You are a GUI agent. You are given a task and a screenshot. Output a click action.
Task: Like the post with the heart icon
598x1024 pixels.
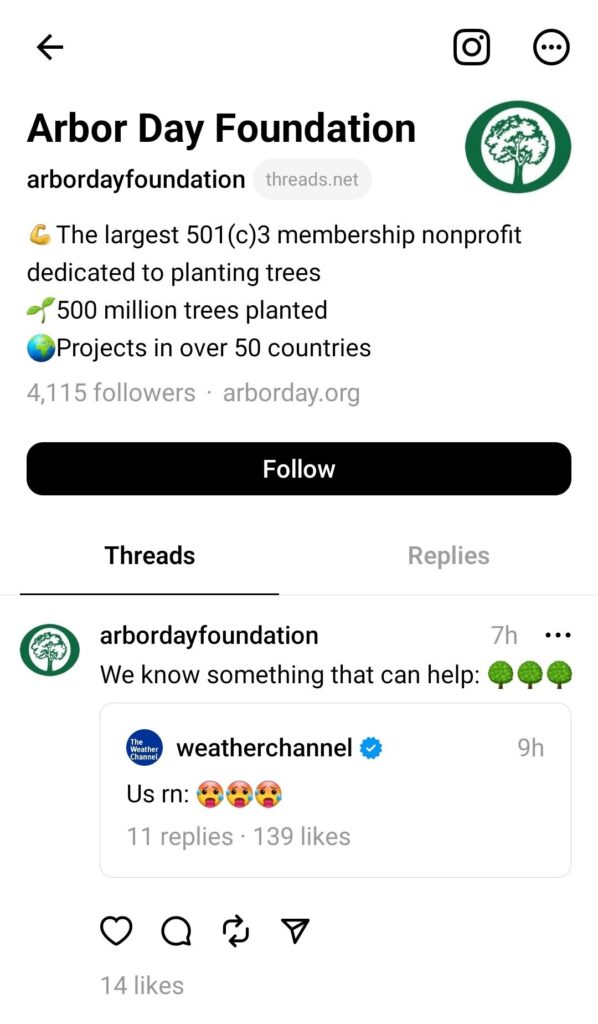click(116, 931)
